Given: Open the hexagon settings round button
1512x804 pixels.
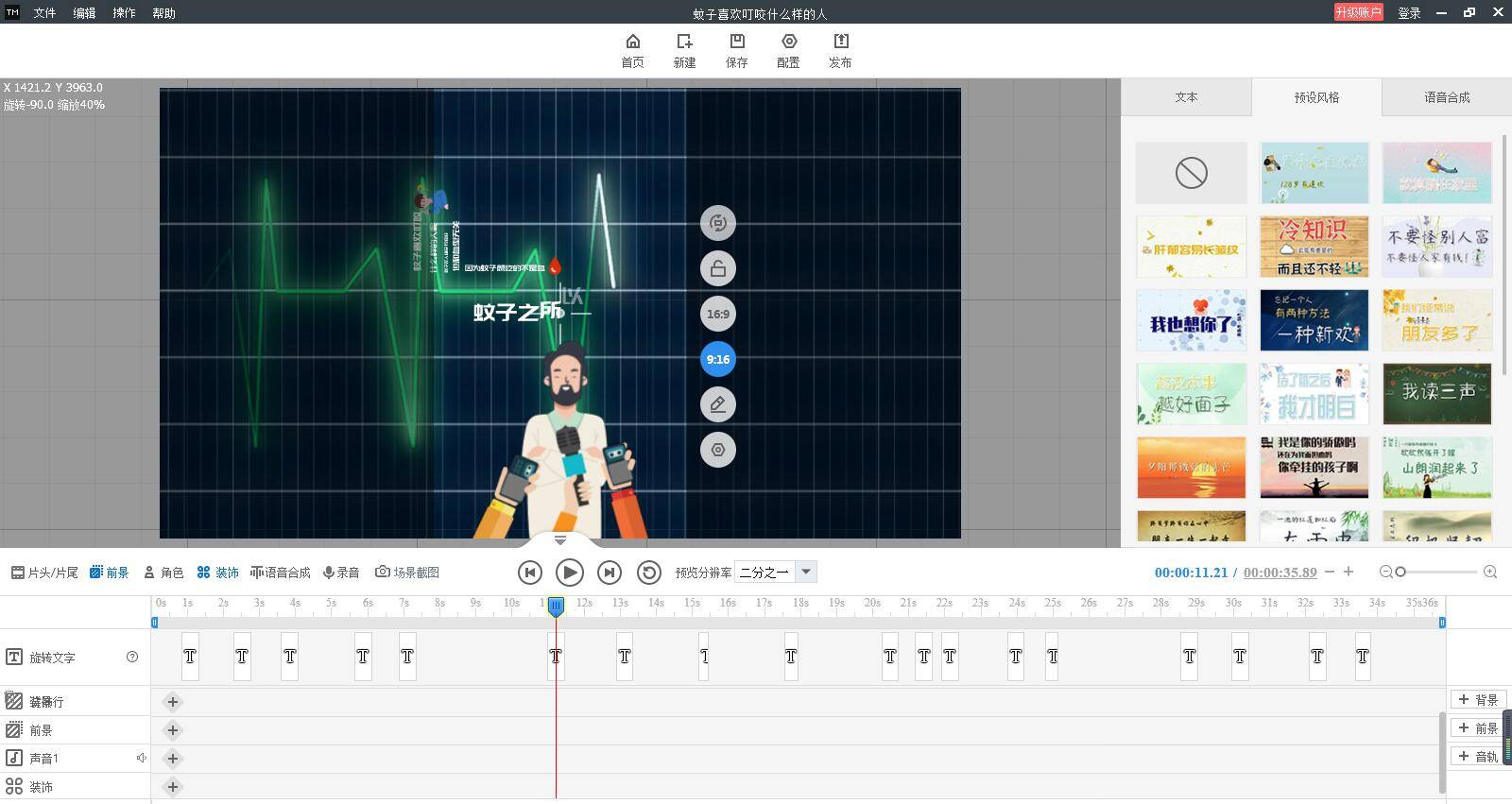Looking at the screenshot, I should pyautogui.click(x=718, y=450).
